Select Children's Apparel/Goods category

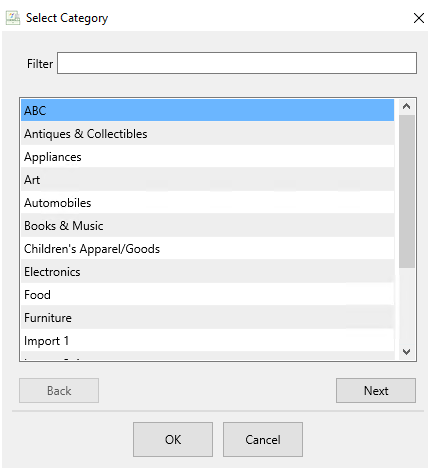[x=207, y=248]
